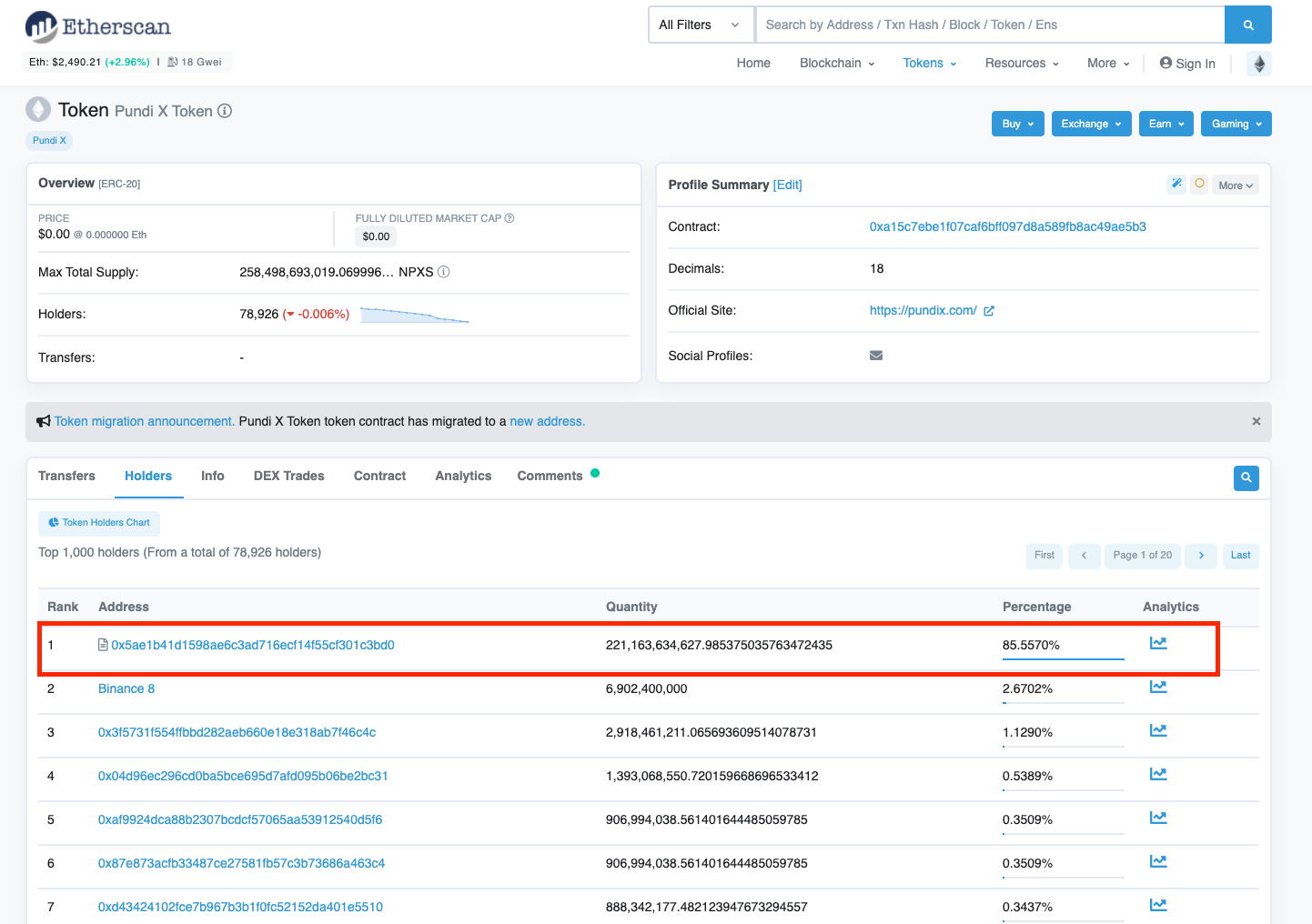Image resolution: width=1312 pixels, height=924 pixels.
Task: Open the Blockchain navigation menu
Action: pos(836,64)
